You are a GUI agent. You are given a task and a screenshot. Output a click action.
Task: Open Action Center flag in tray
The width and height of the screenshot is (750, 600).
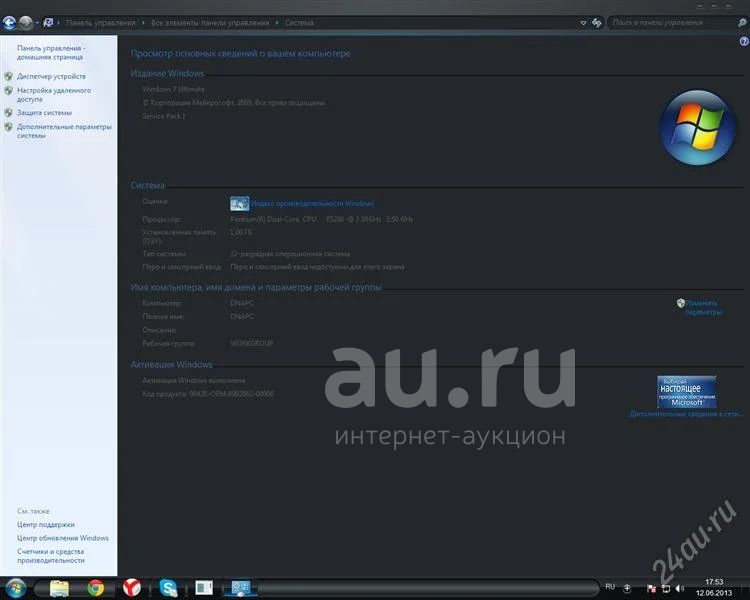click(651, 589)
